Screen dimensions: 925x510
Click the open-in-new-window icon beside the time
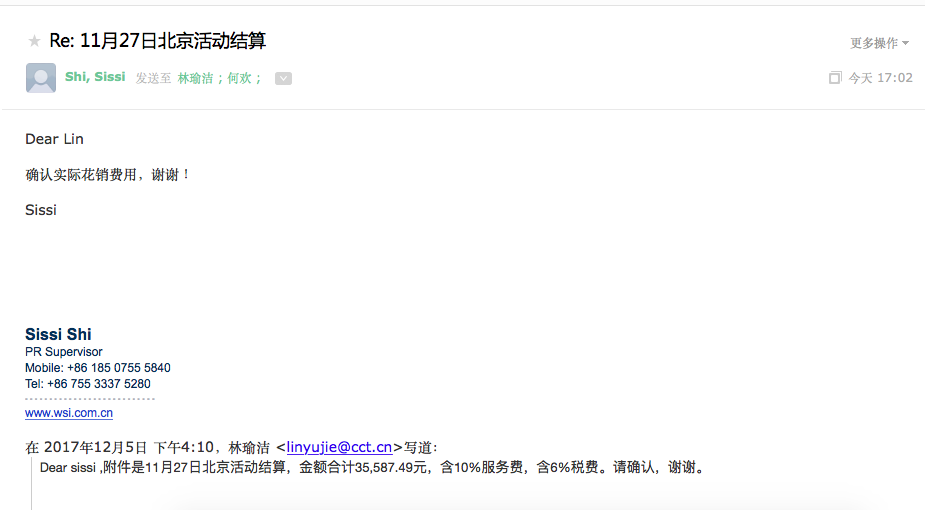point(835,78)
